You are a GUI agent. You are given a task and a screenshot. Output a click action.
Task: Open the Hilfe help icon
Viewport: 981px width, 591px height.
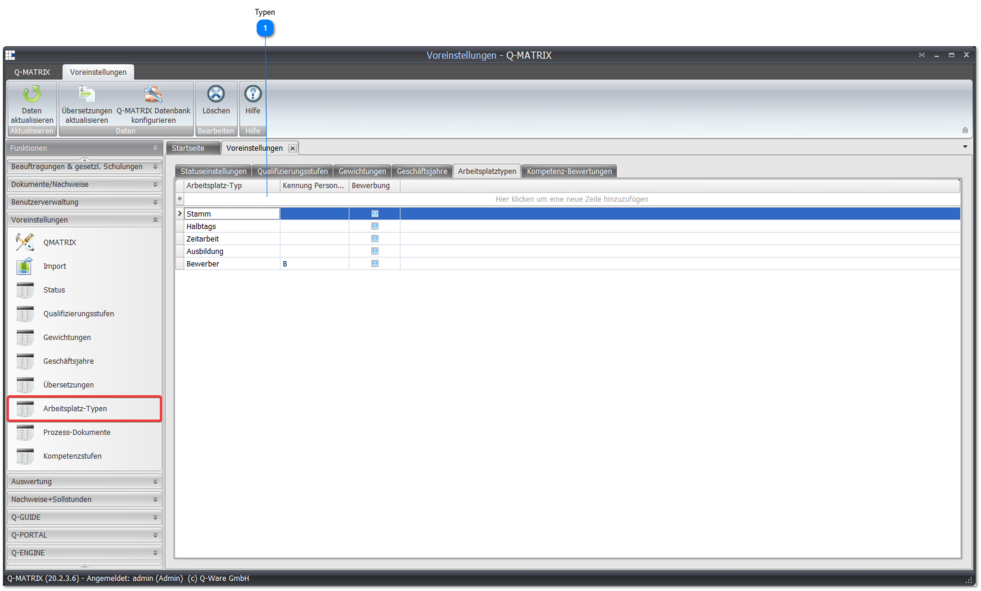click(x=253, y=94)
